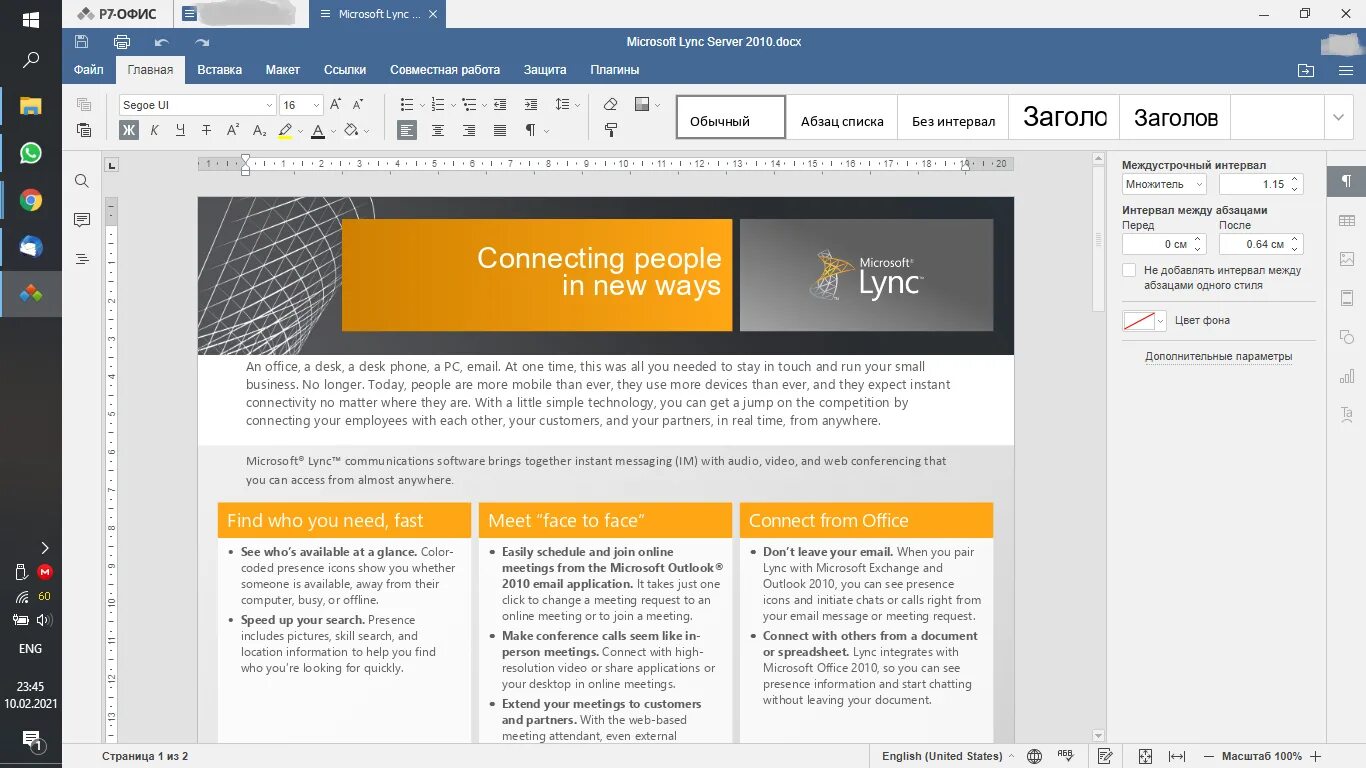Open the search panel from left sidebar
The image size is (1366, 768).
(82, 181)
